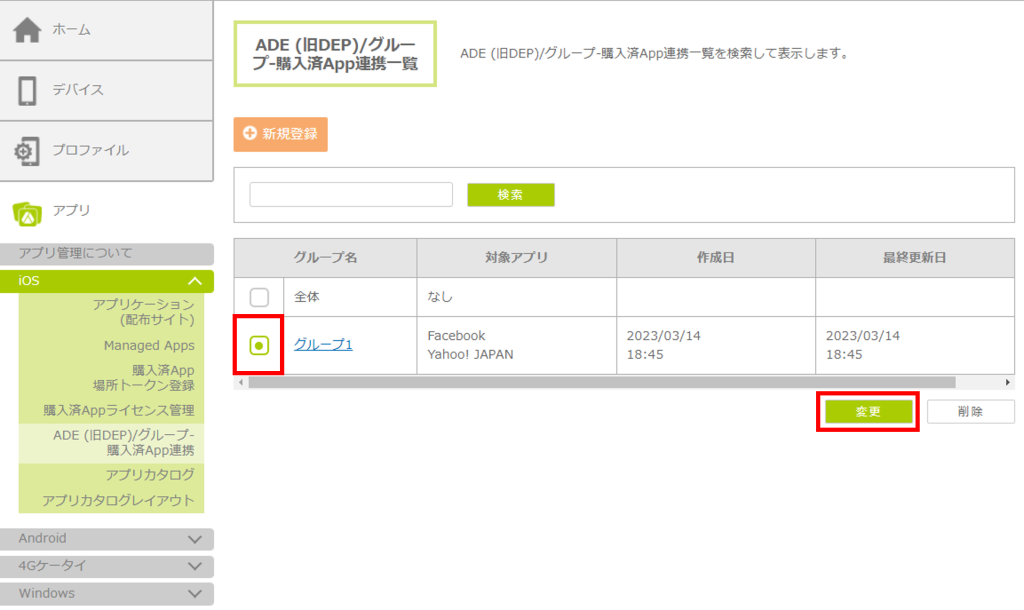The width and height of the screenshot is (1024, 610).
Task: Expand the Windows section
Action: (x=195, y=593)
